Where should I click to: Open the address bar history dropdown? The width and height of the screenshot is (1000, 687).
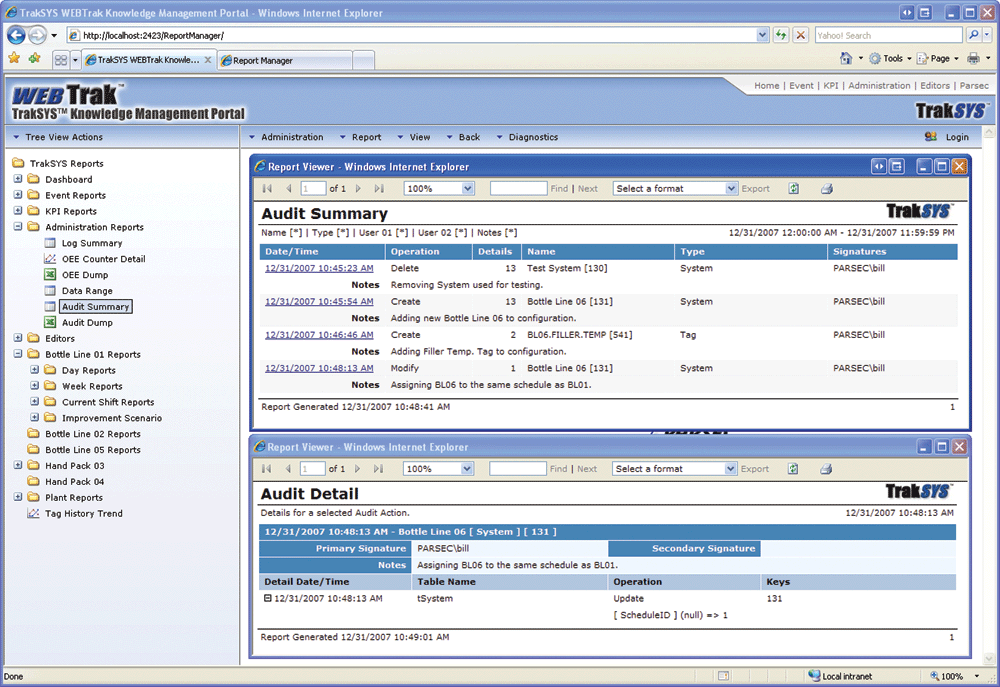(x=762, y=35)
